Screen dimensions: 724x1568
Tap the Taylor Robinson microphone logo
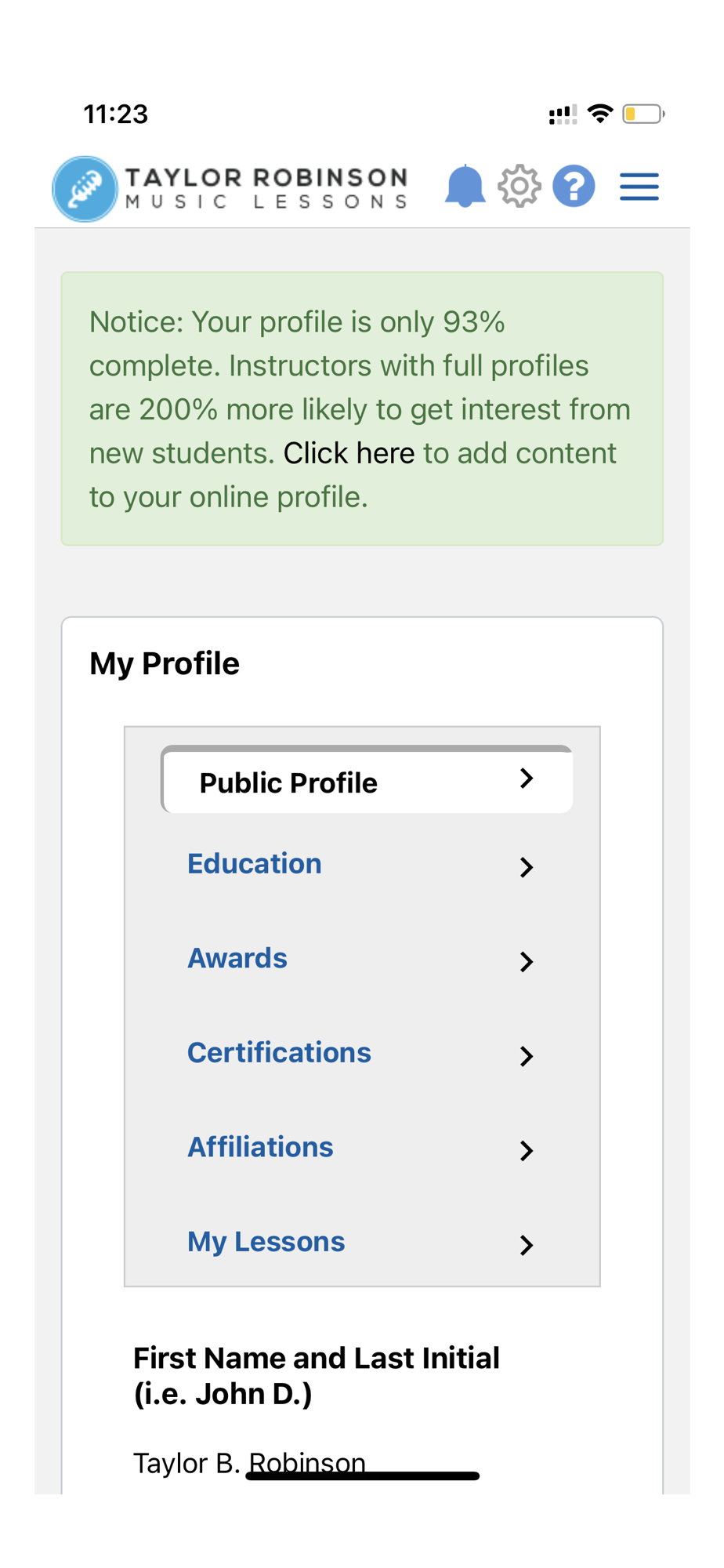coord(85,189)
